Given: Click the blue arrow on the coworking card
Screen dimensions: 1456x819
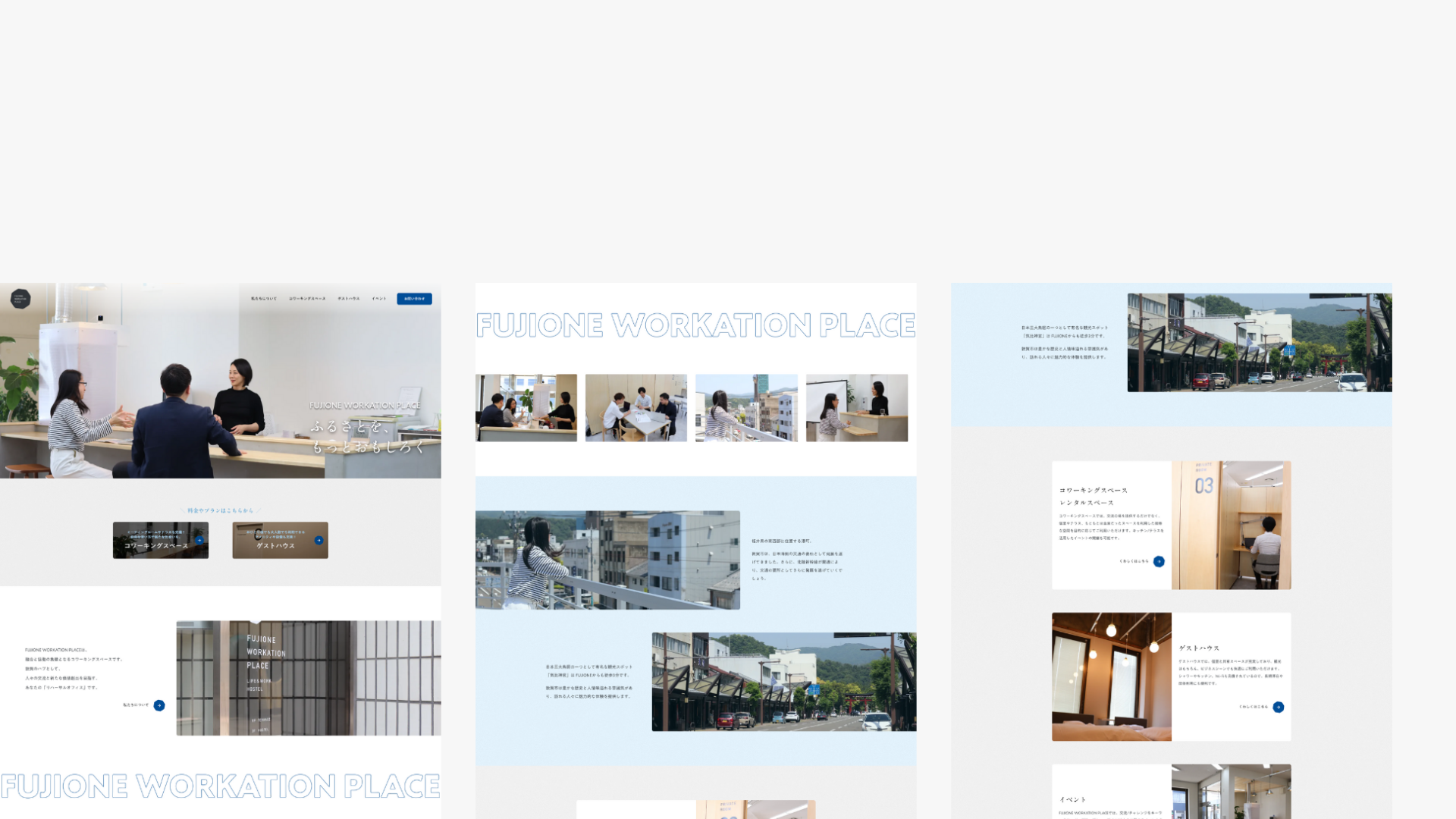Looking at the screenshot, I should 1159,561.
